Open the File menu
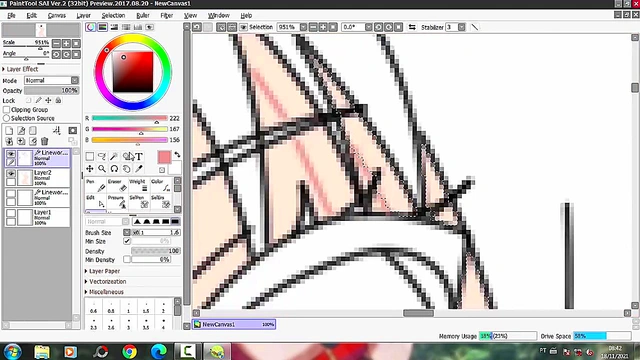 click(x=11, y=16)
